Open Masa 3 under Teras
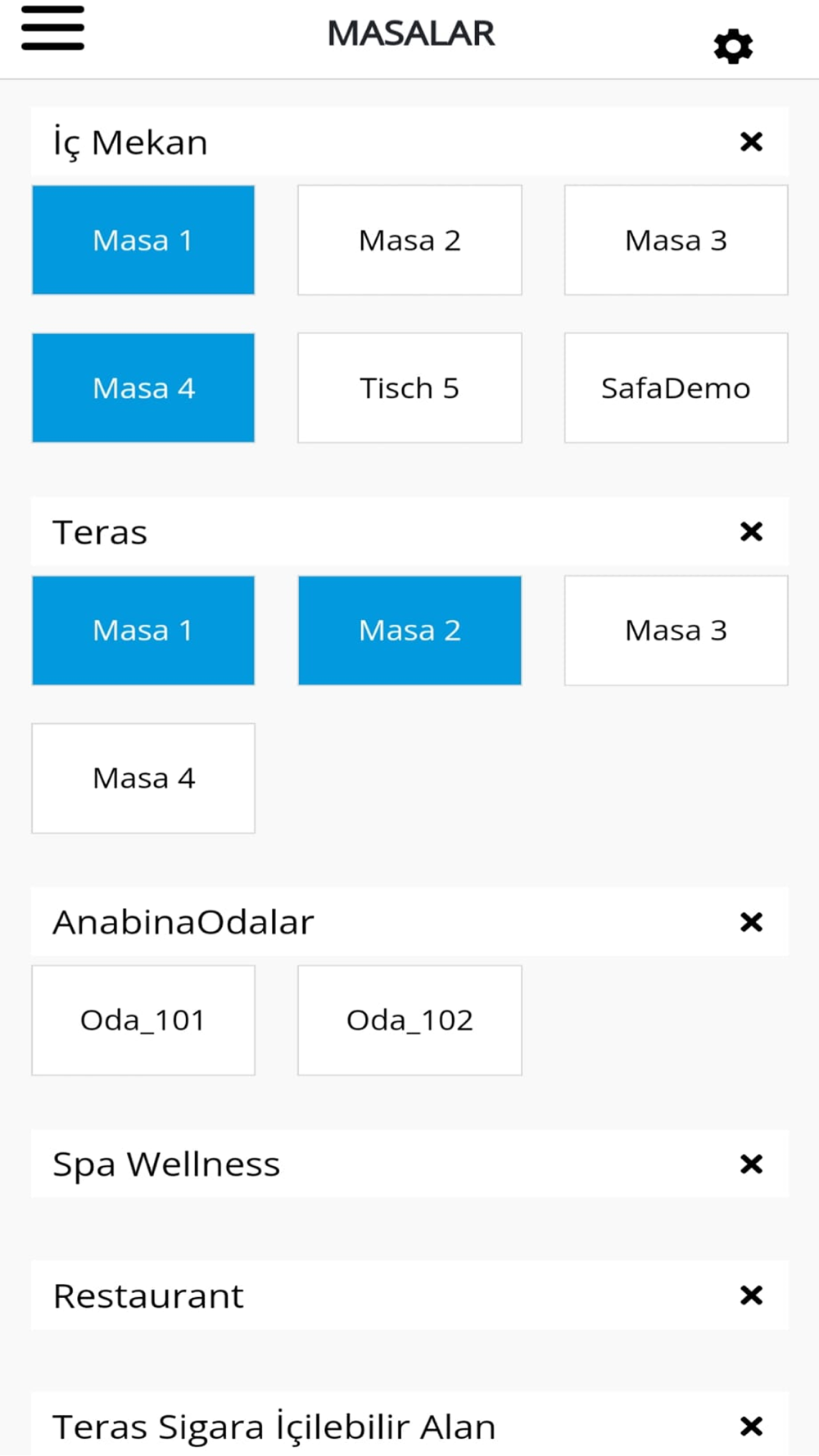The image size is (819, 1456). (x=676, y=630)
